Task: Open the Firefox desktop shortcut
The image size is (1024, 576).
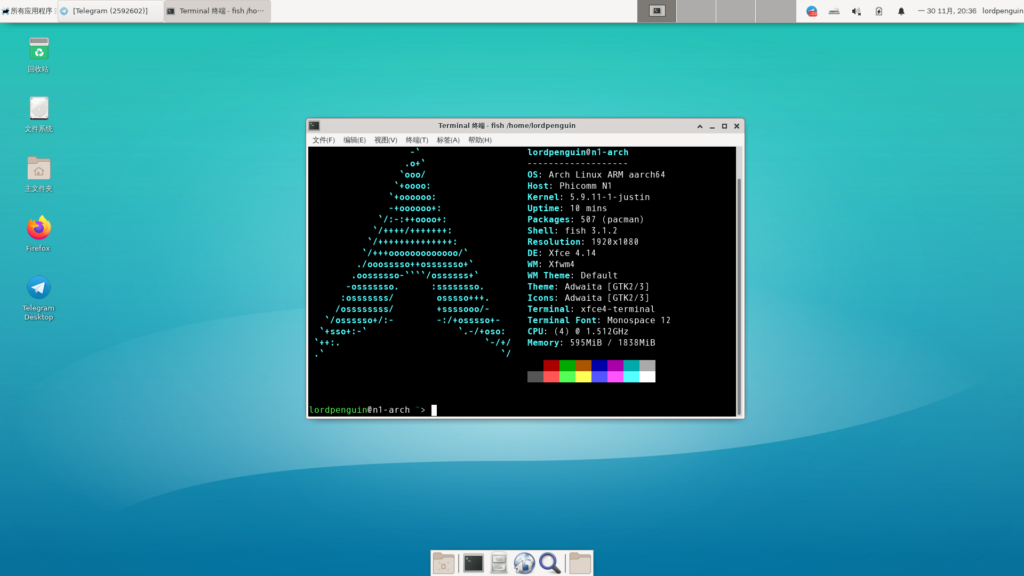Action: 38,229
